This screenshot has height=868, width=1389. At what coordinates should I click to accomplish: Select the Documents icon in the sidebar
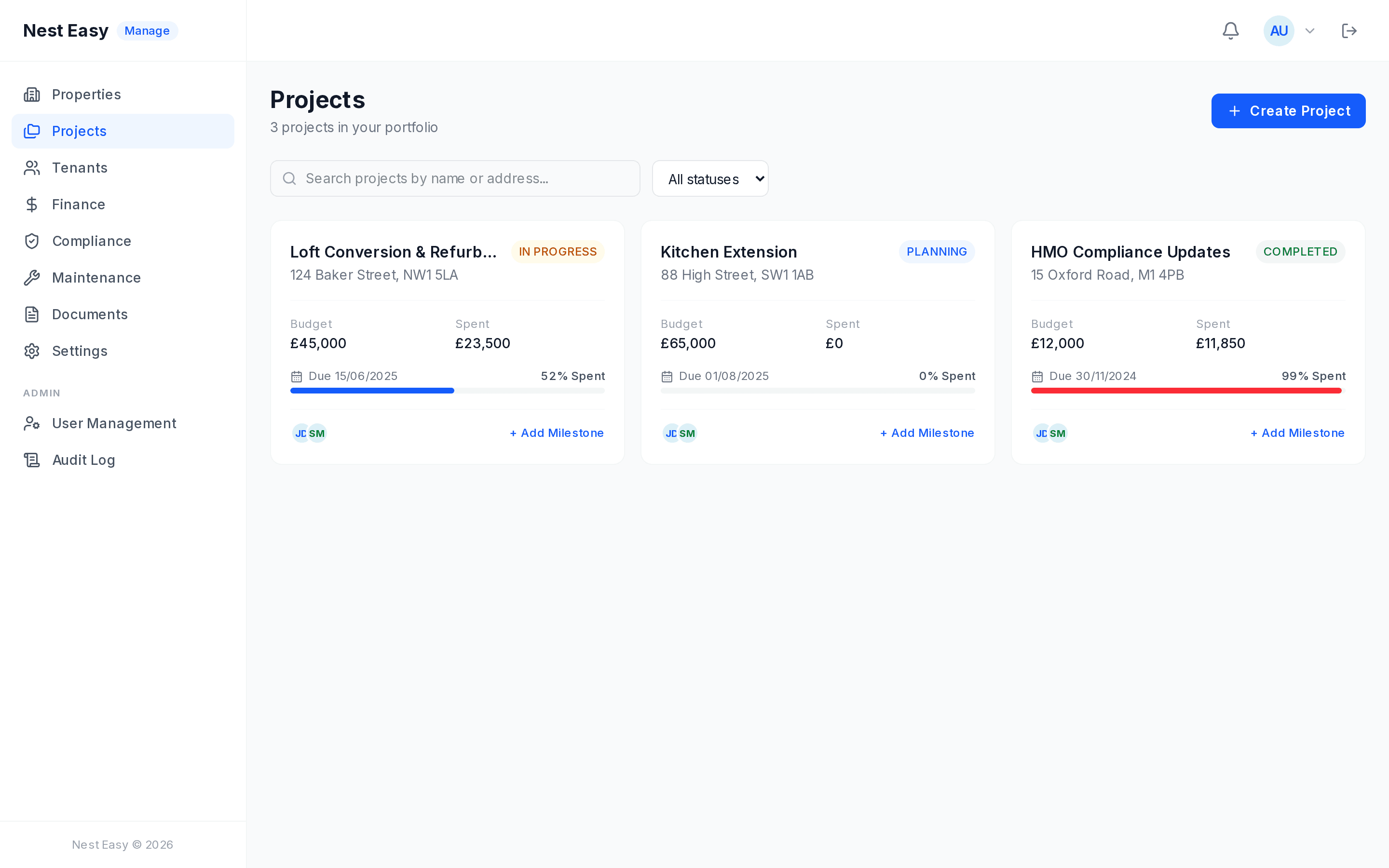pyautogui.click(x=31, y=314)
